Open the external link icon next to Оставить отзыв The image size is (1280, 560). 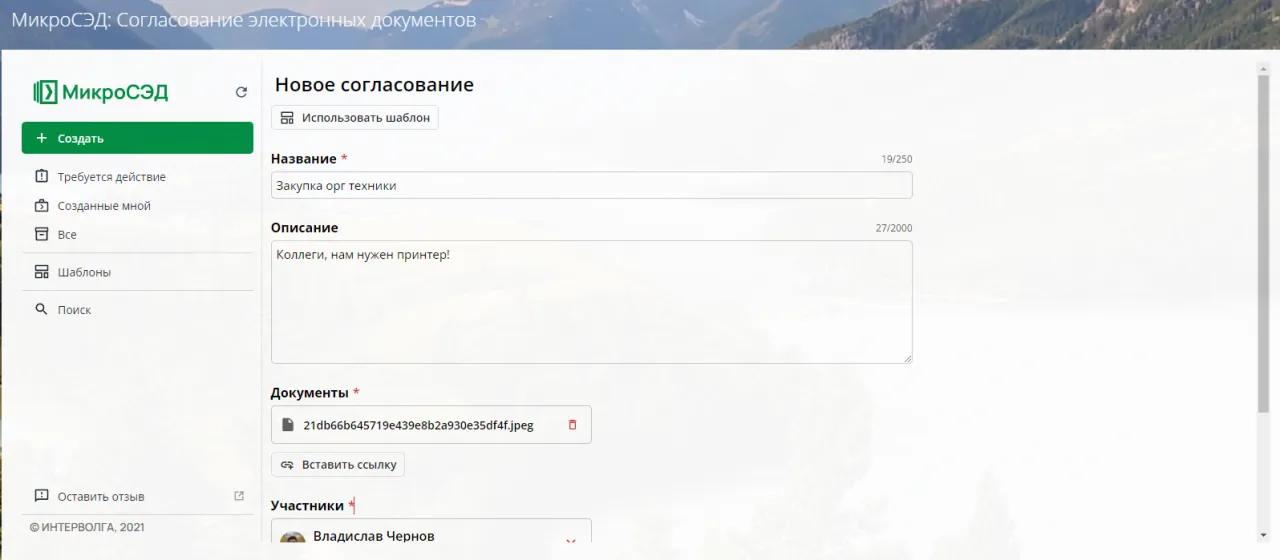[x=239, y=496]
